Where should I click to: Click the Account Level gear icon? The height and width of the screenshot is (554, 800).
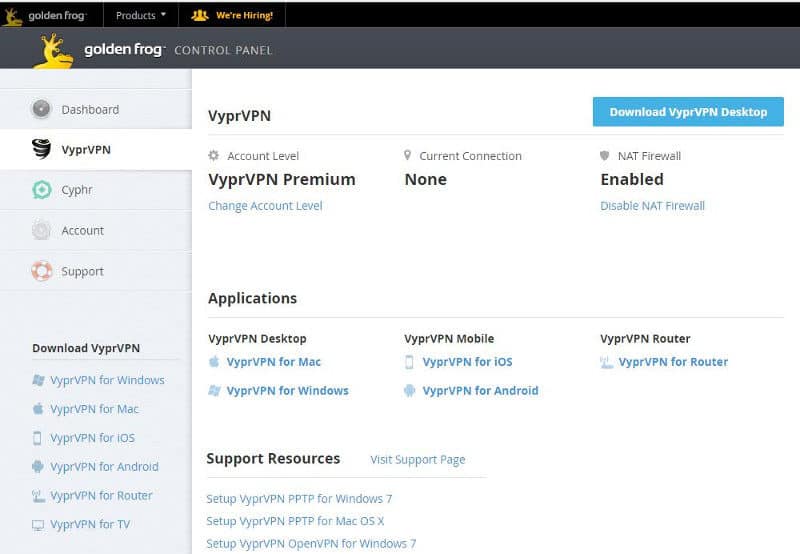(214, 155)
